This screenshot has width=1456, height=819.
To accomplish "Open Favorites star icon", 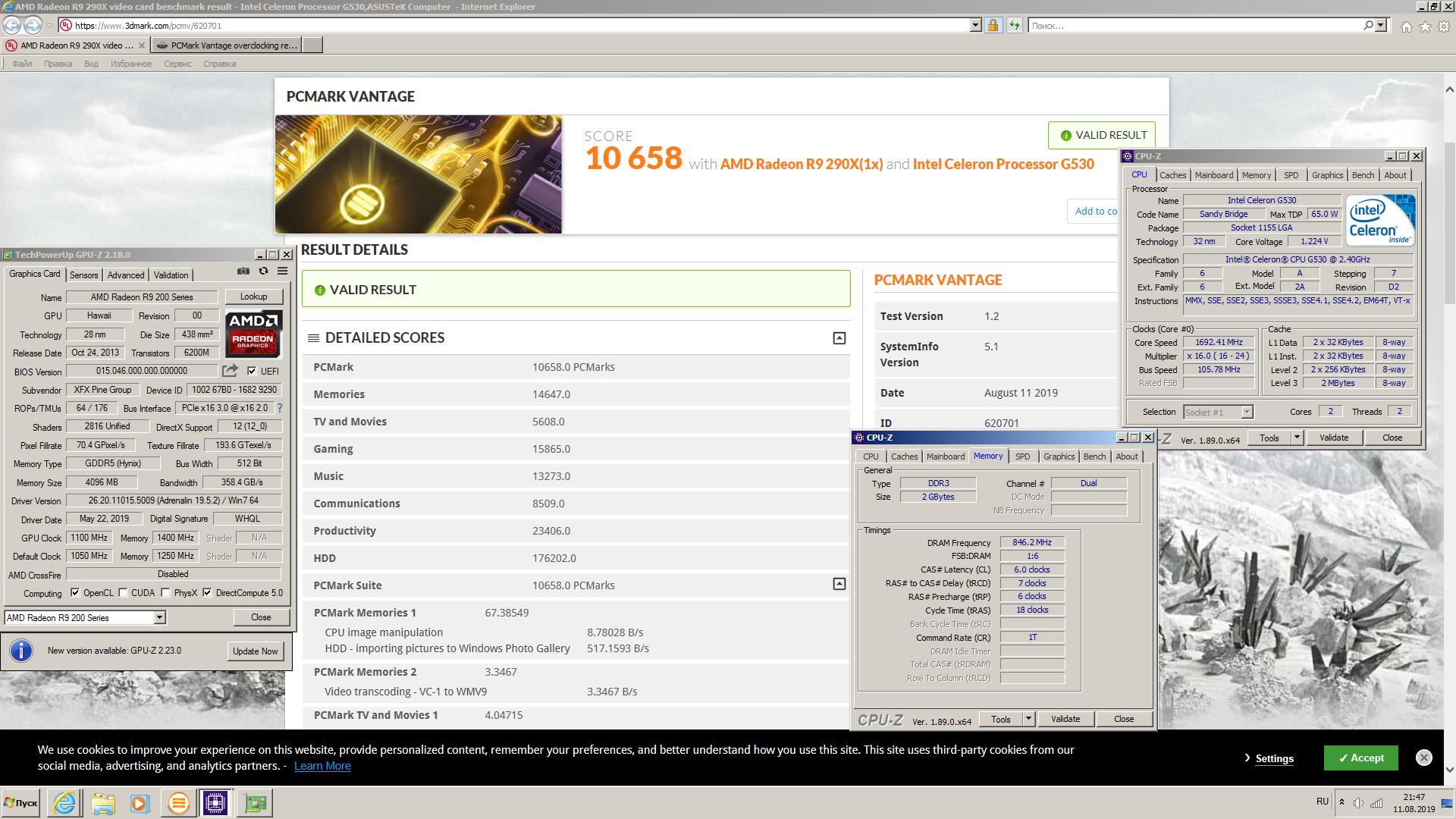I will click(1425, 27).
